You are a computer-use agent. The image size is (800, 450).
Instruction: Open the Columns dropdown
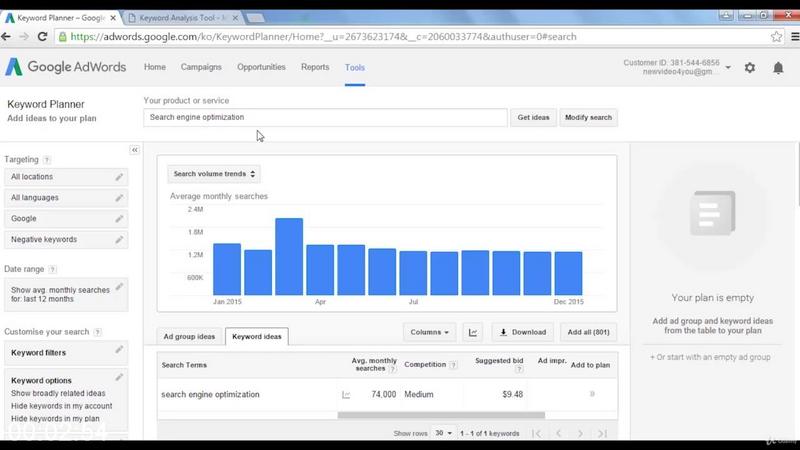(430, 333)
